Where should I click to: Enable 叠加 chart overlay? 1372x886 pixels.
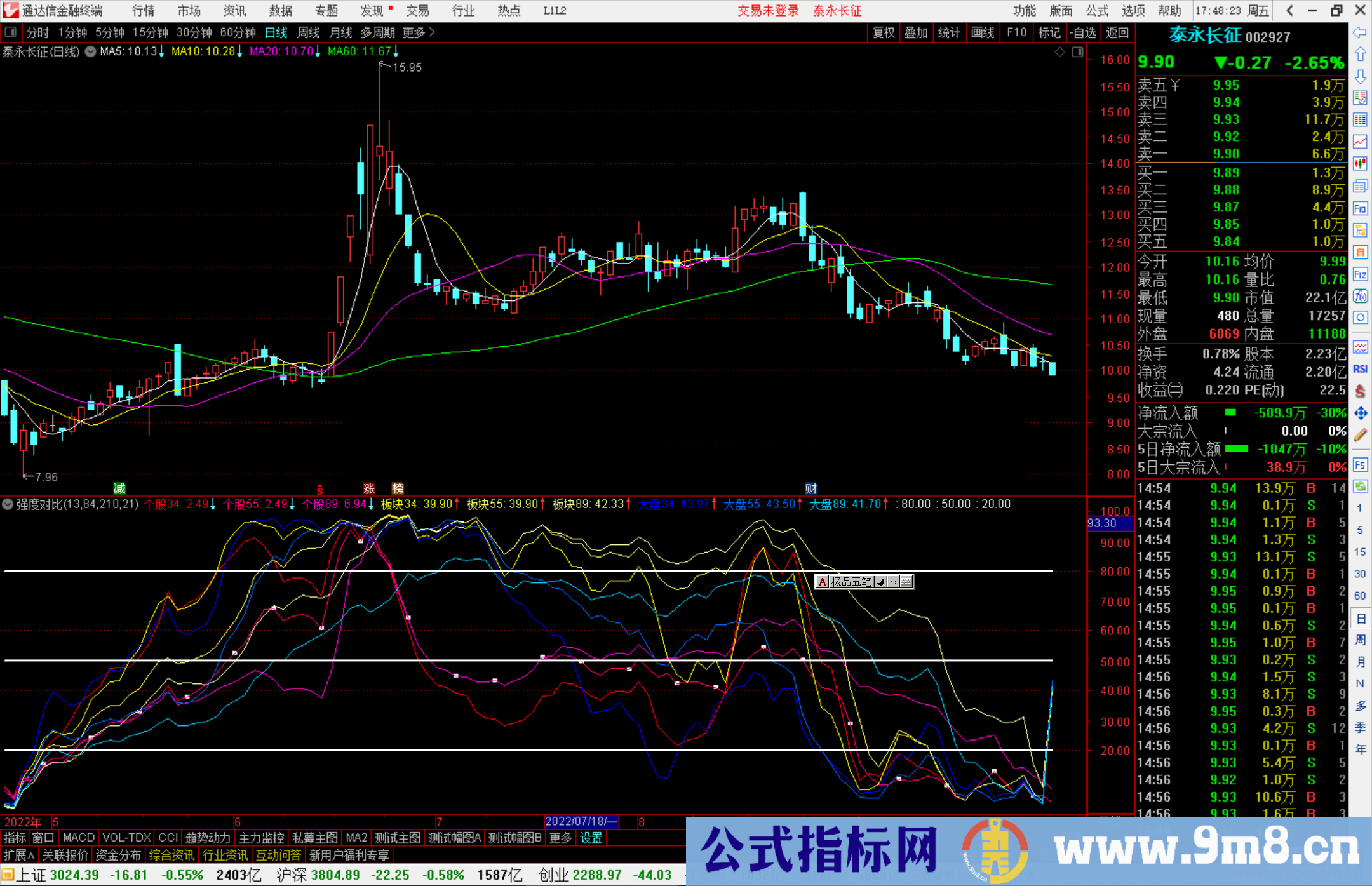pyautogui.click(x=917, y=32)
